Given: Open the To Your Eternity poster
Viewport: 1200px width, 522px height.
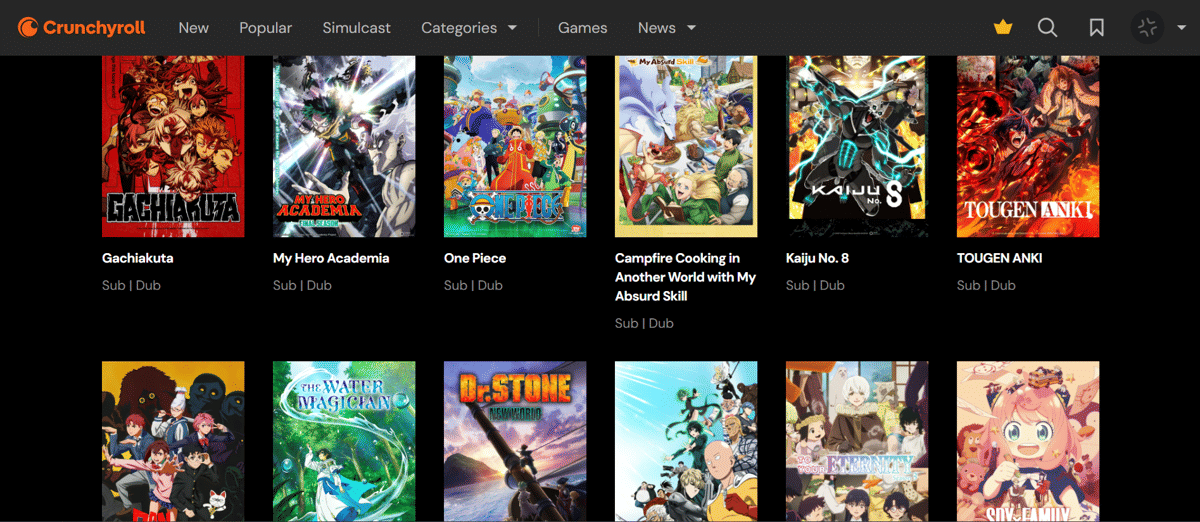Looking at the screenshot, I should 857,442.
